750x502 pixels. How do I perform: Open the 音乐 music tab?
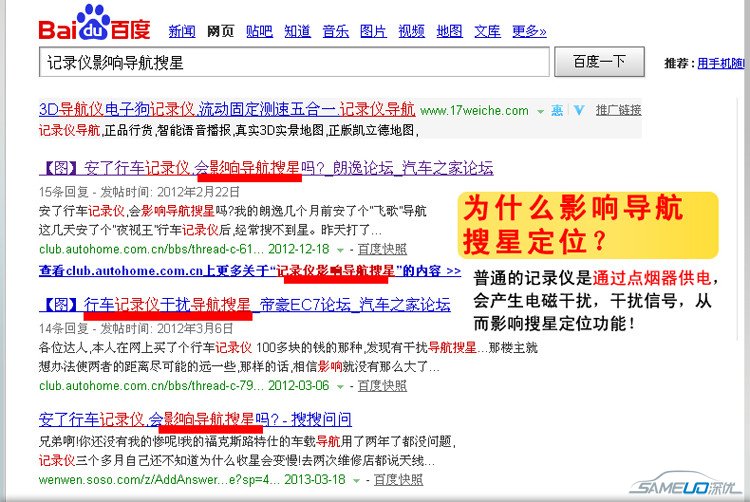pyautogui.click(x=335, y=32)
